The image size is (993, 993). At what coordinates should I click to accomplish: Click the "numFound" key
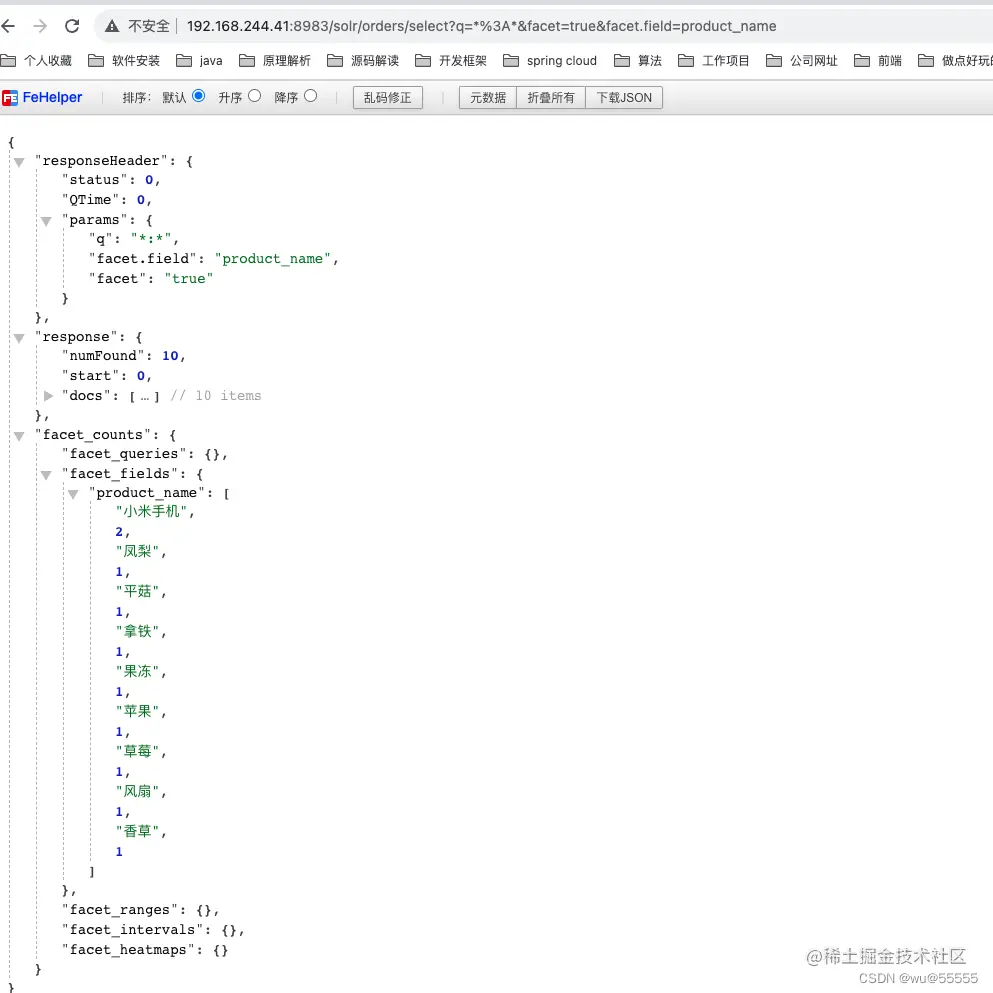[x=103, y=356]
